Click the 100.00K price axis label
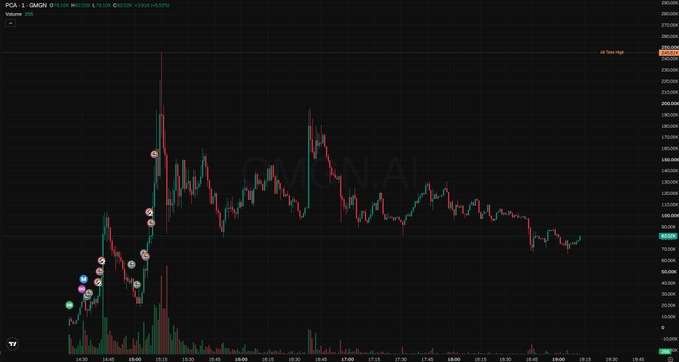679x362 pixels. tap(670, 216)
